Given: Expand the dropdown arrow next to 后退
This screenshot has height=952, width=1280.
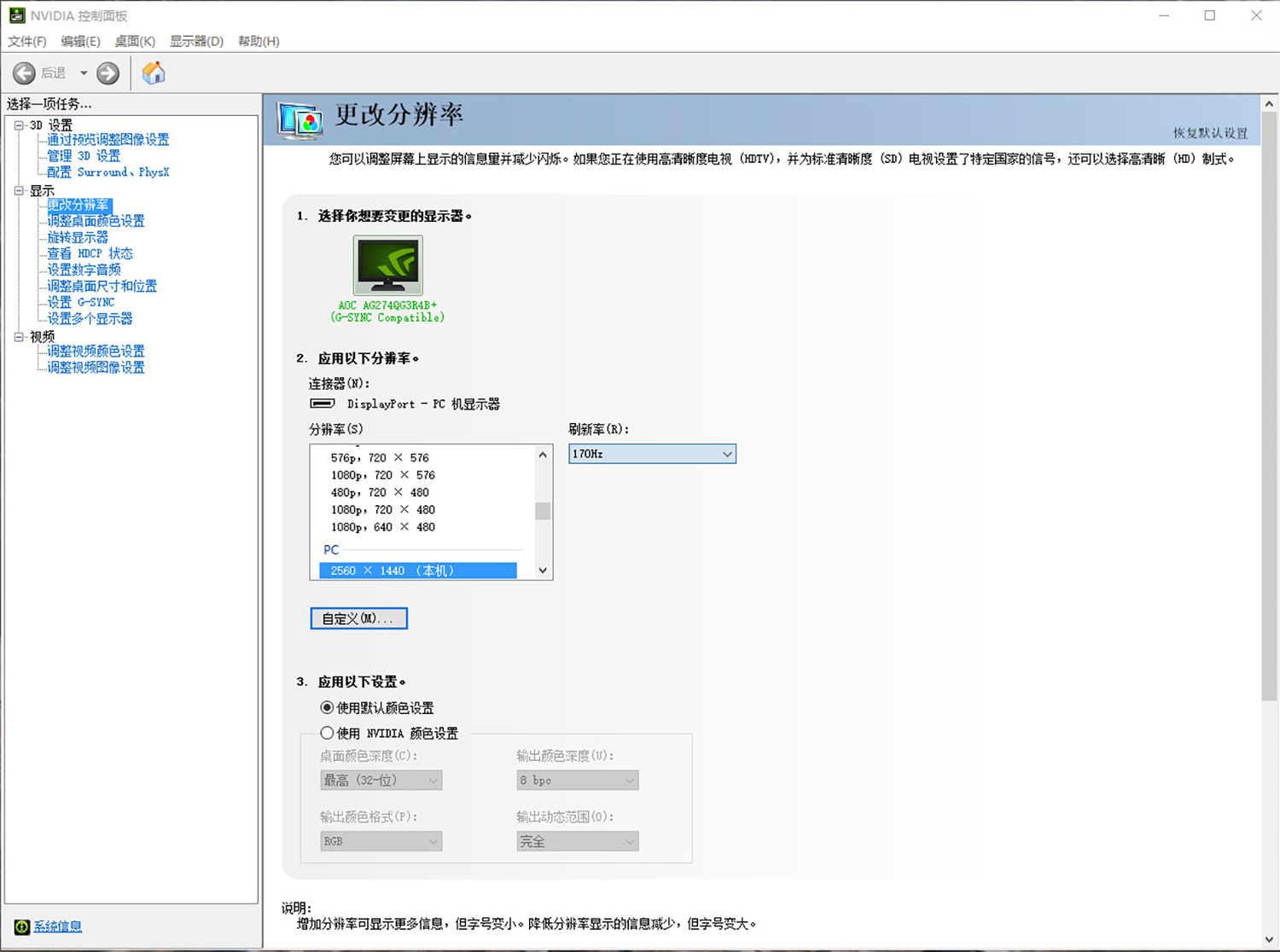Looking at the screenshot, I should (83, 73).
